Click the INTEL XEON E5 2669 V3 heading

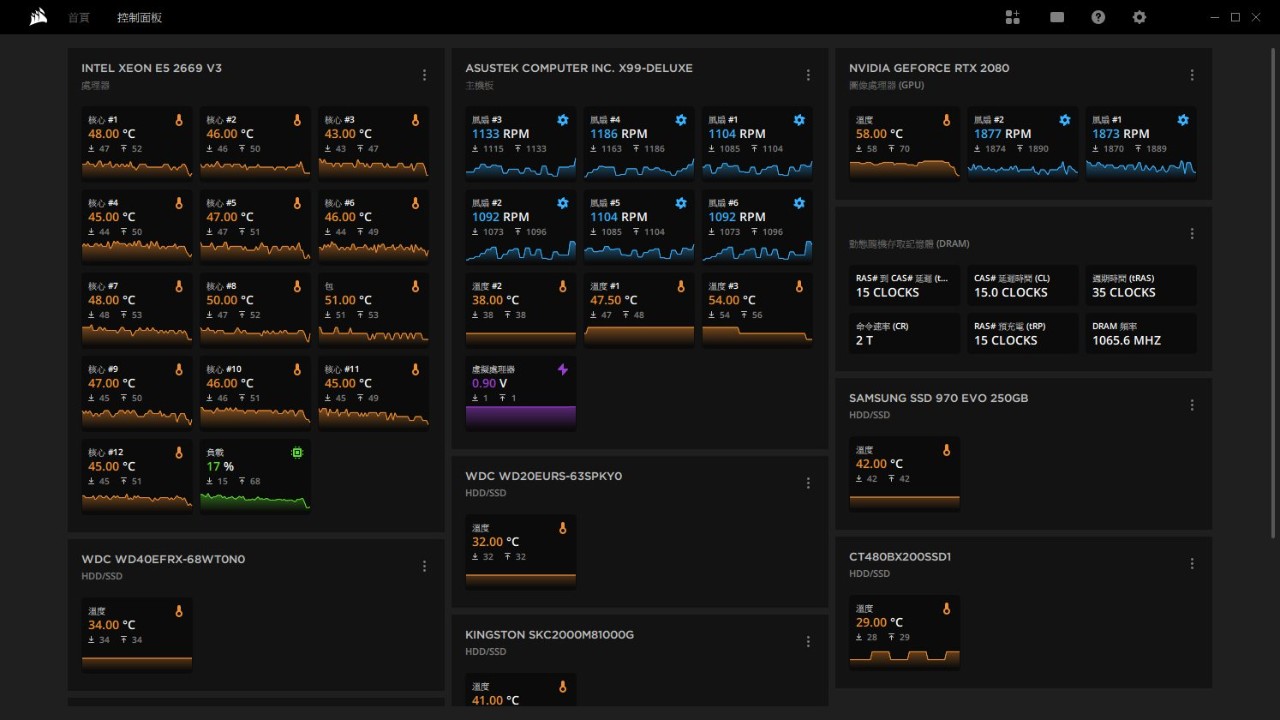[x=152, y=68]
